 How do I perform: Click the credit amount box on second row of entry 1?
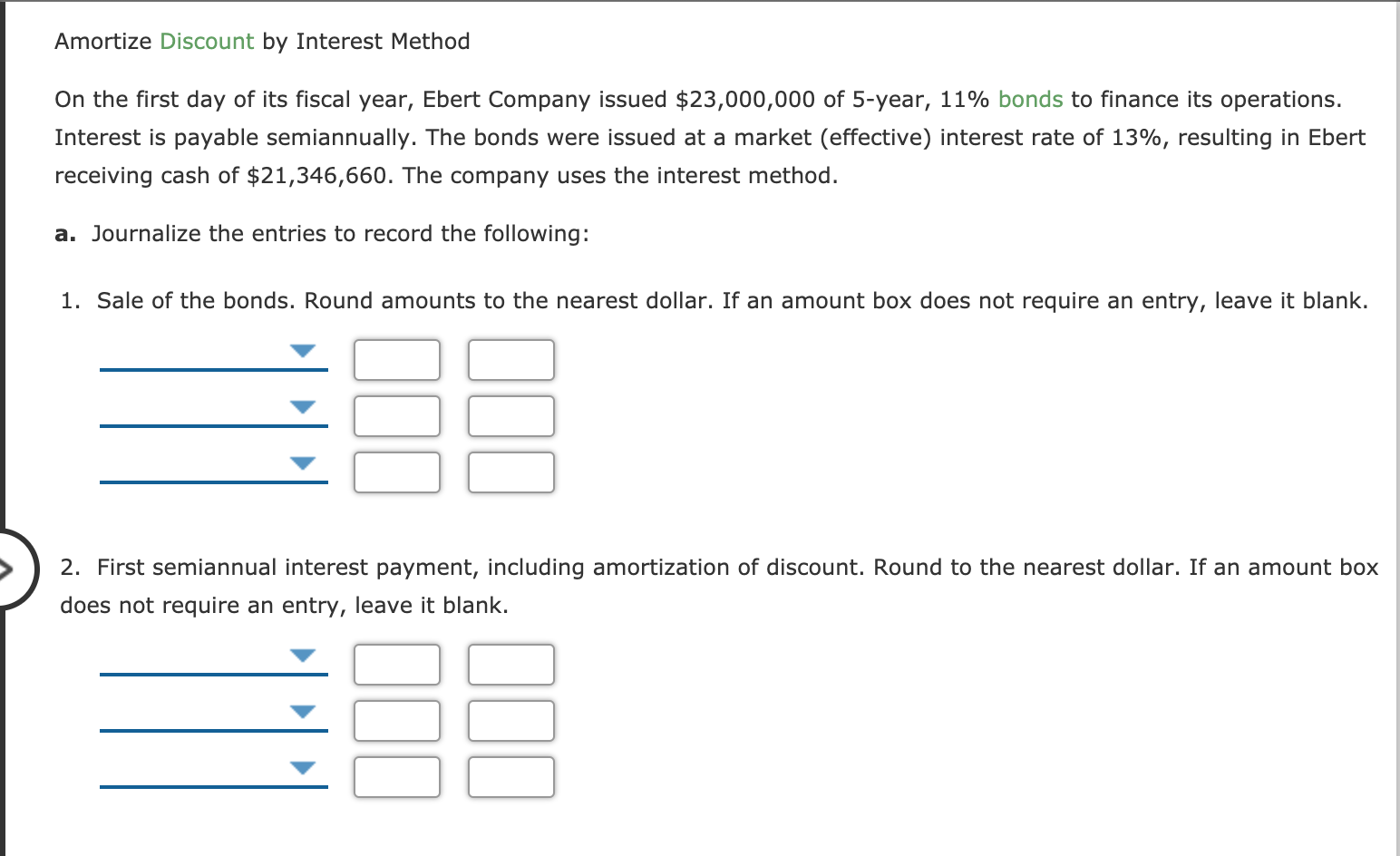510,415
